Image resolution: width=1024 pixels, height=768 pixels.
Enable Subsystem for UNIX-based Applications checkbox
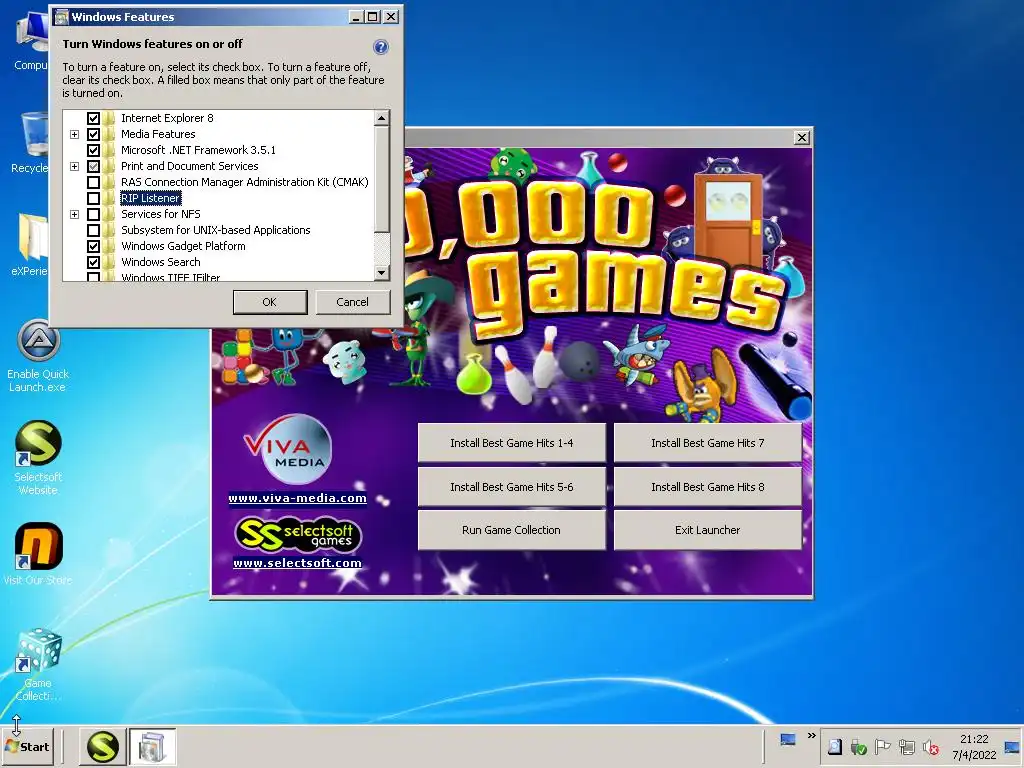coord(93,231)
